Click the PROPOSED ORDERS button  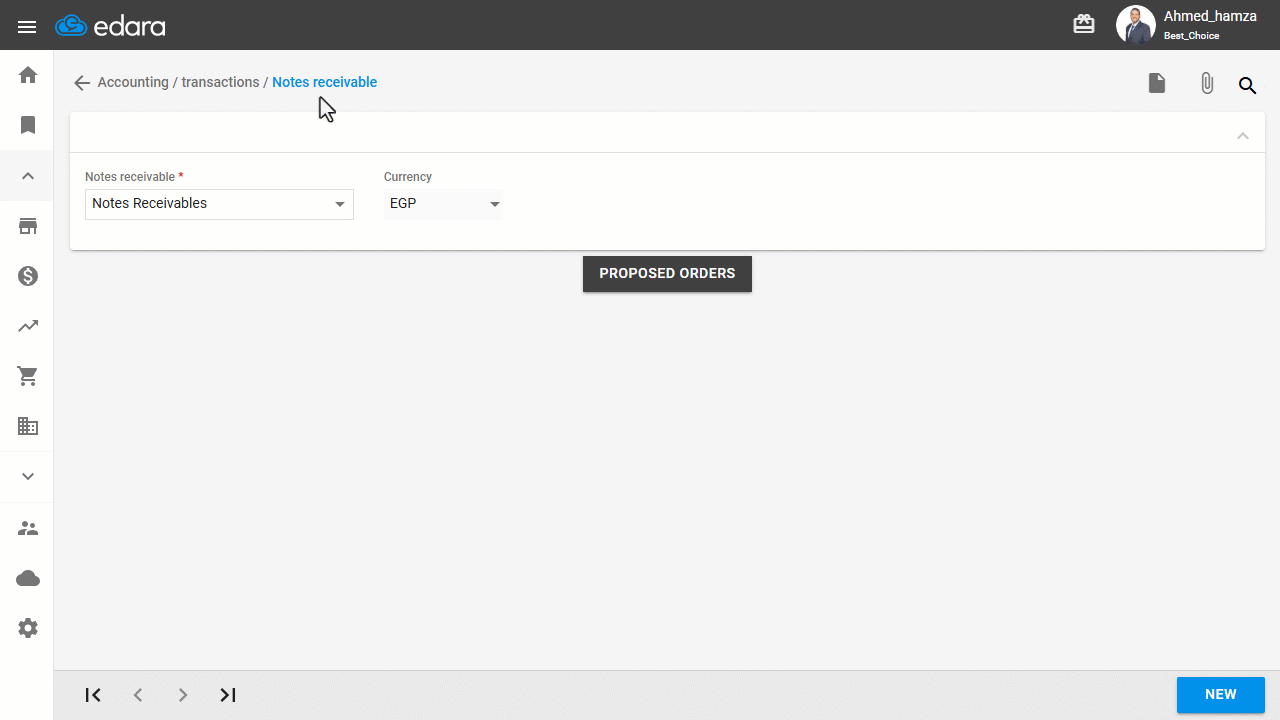667,274
